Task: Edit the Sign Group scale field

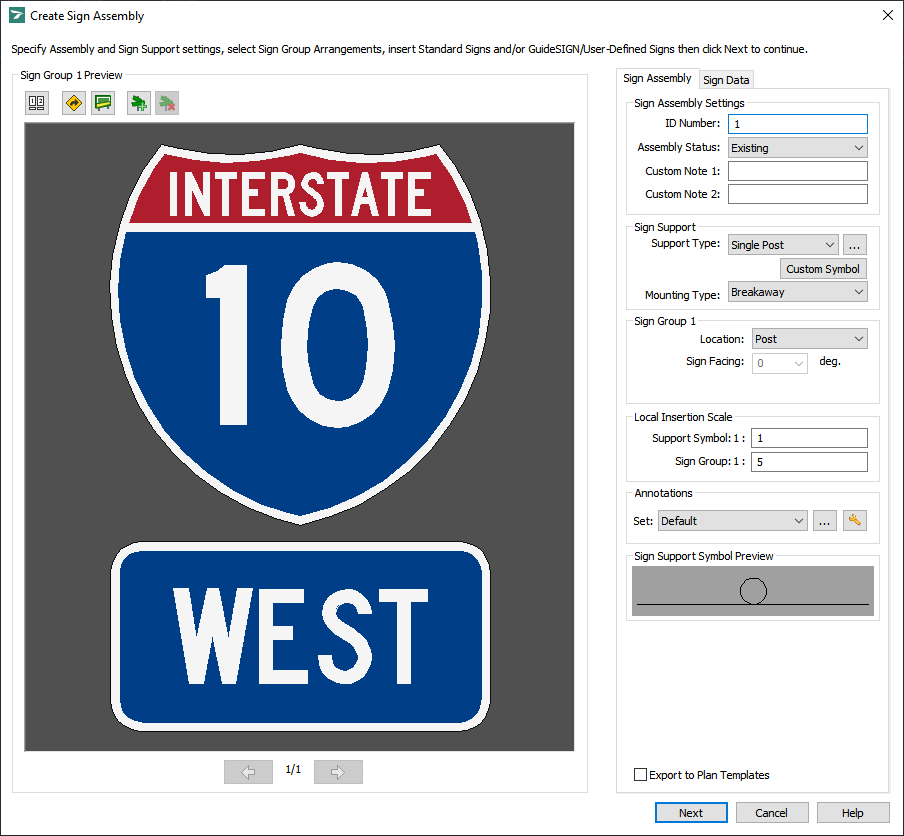Action: pyautogui.click(x=809, y=462)
